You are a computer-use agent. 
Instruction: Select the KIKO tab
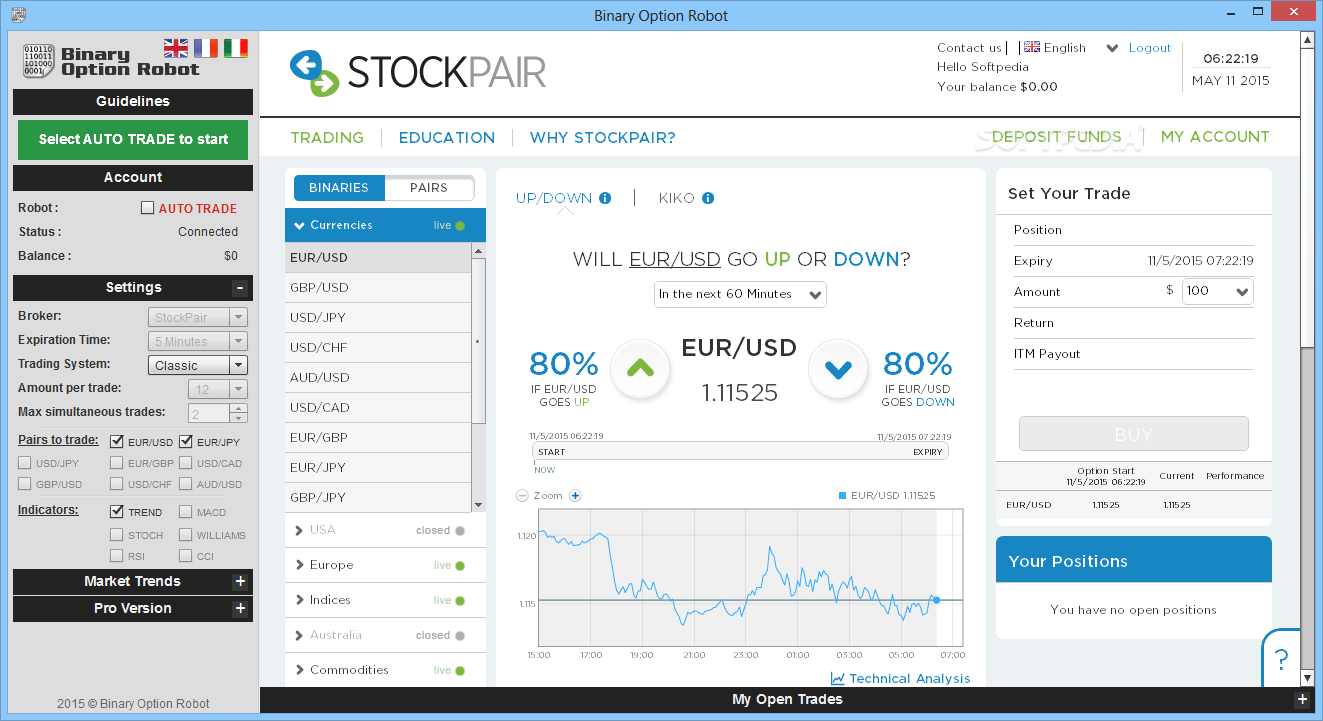pyautogui.click(x=676, y=198)
